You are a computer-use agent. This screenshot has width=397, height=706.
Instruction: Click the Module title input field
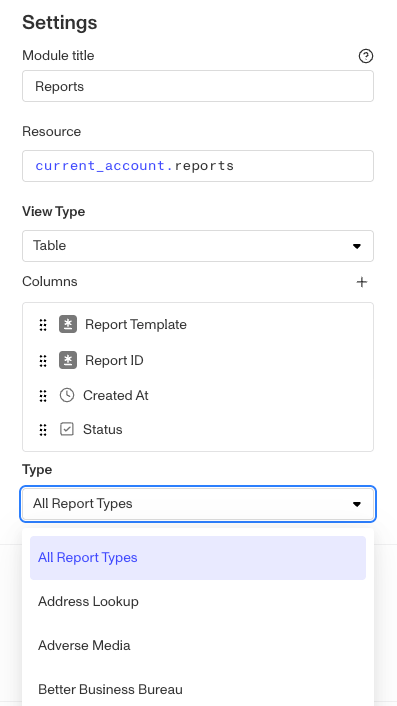point(198,86)
